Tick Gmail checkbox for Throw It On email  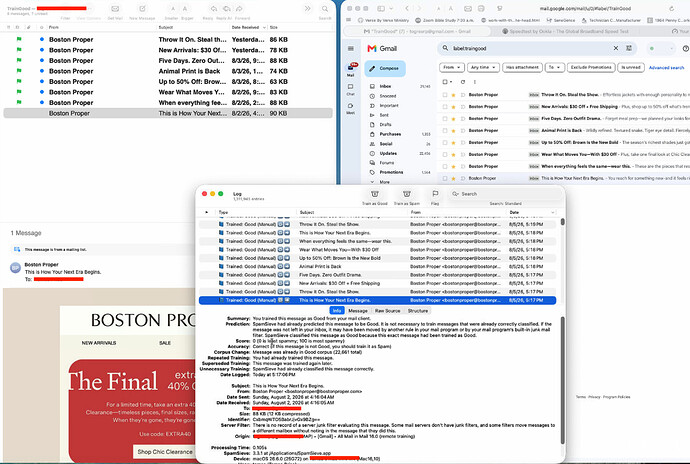coord(445,95)
